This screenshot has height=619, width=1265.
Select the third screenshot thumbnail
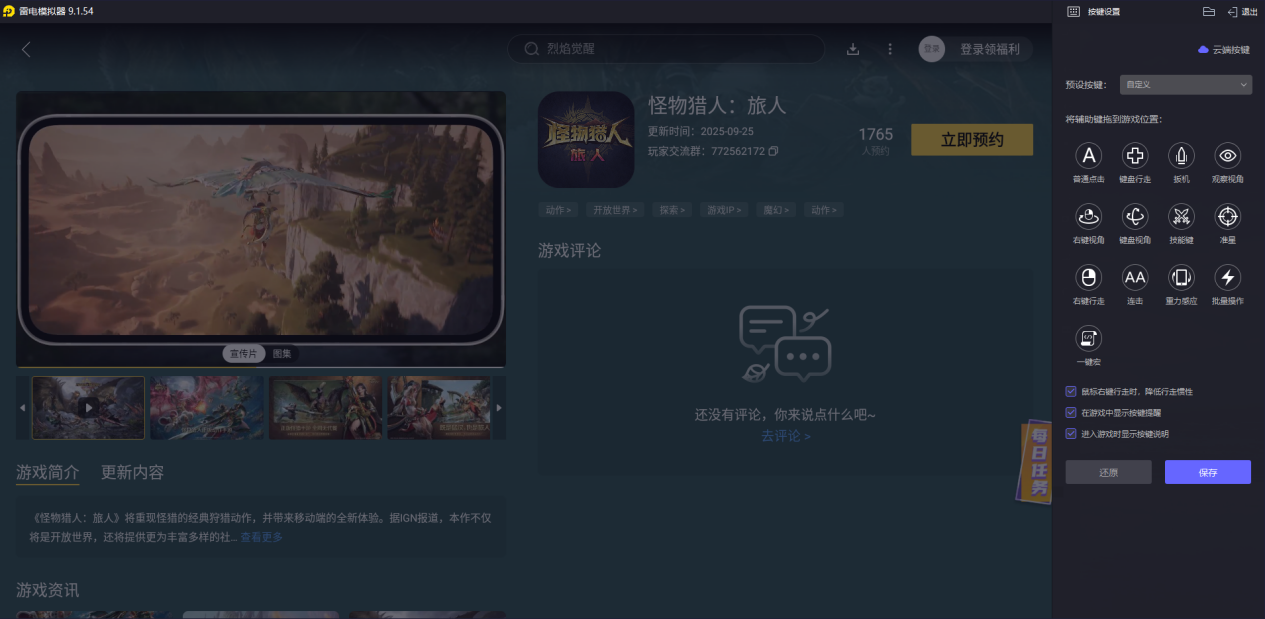point(325,407)
